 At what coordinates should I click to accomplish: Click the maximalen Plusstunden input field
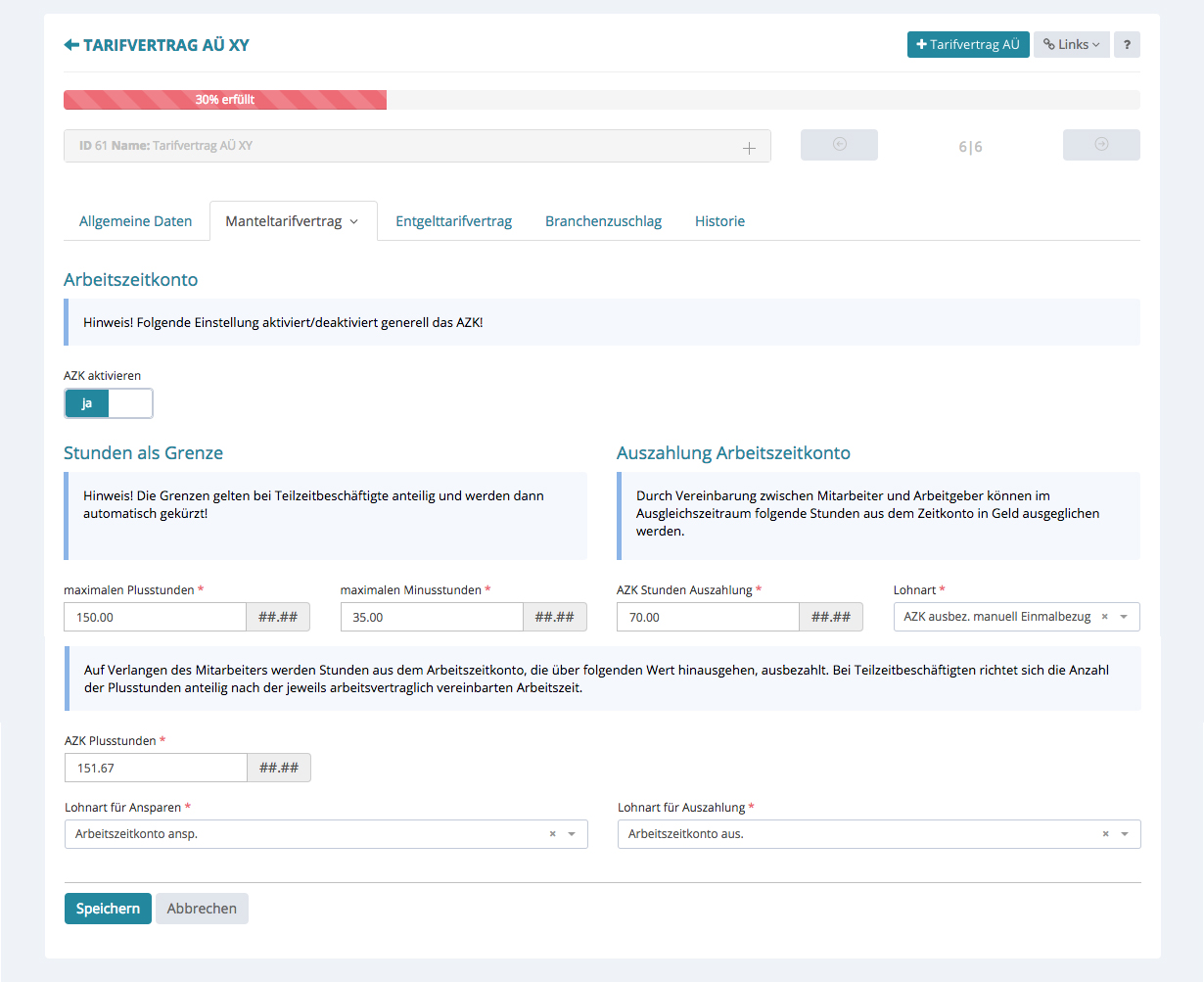pos(155,618)
